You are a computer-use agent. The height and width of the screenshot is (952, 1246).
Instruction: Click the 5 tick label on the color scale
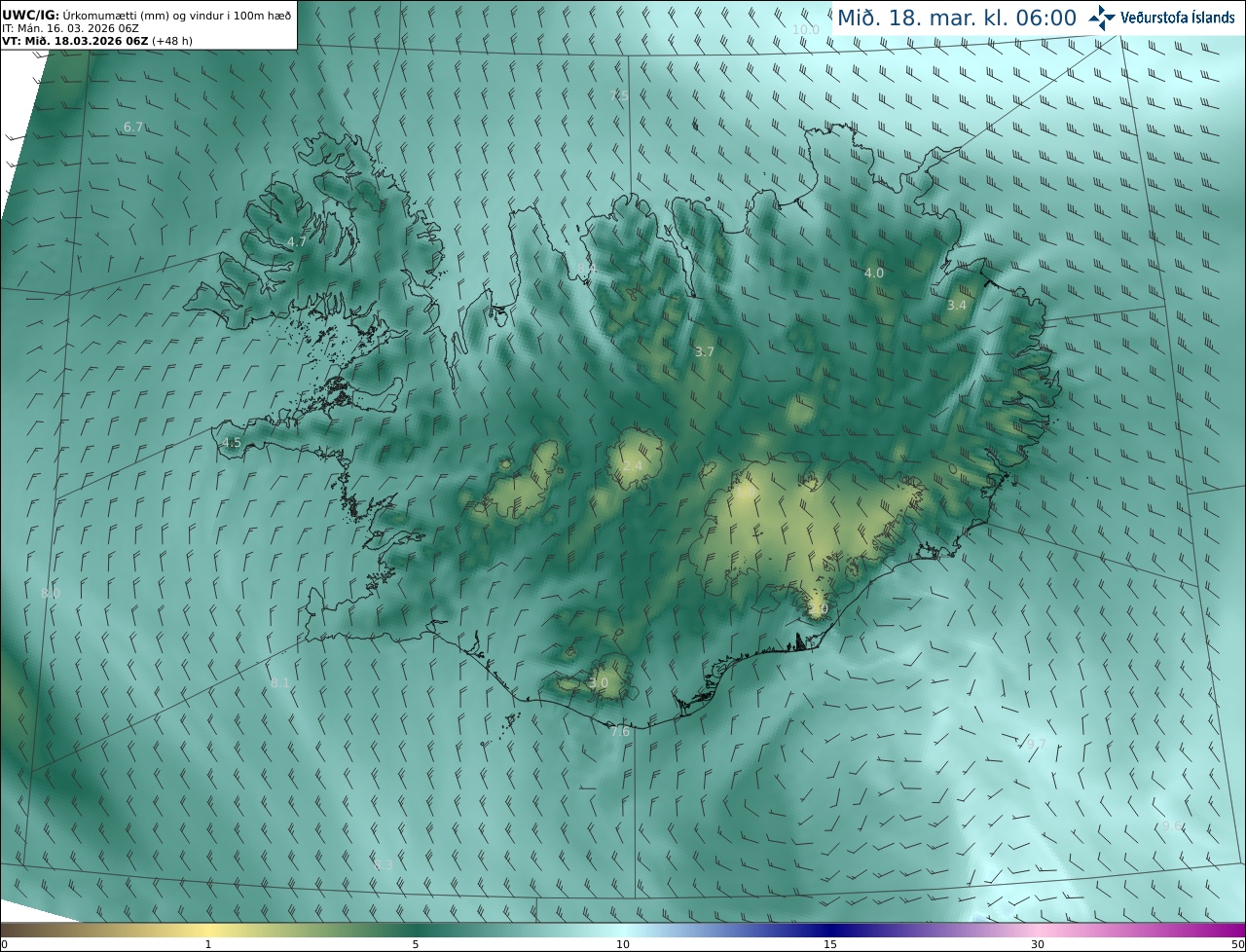point(416,944)
